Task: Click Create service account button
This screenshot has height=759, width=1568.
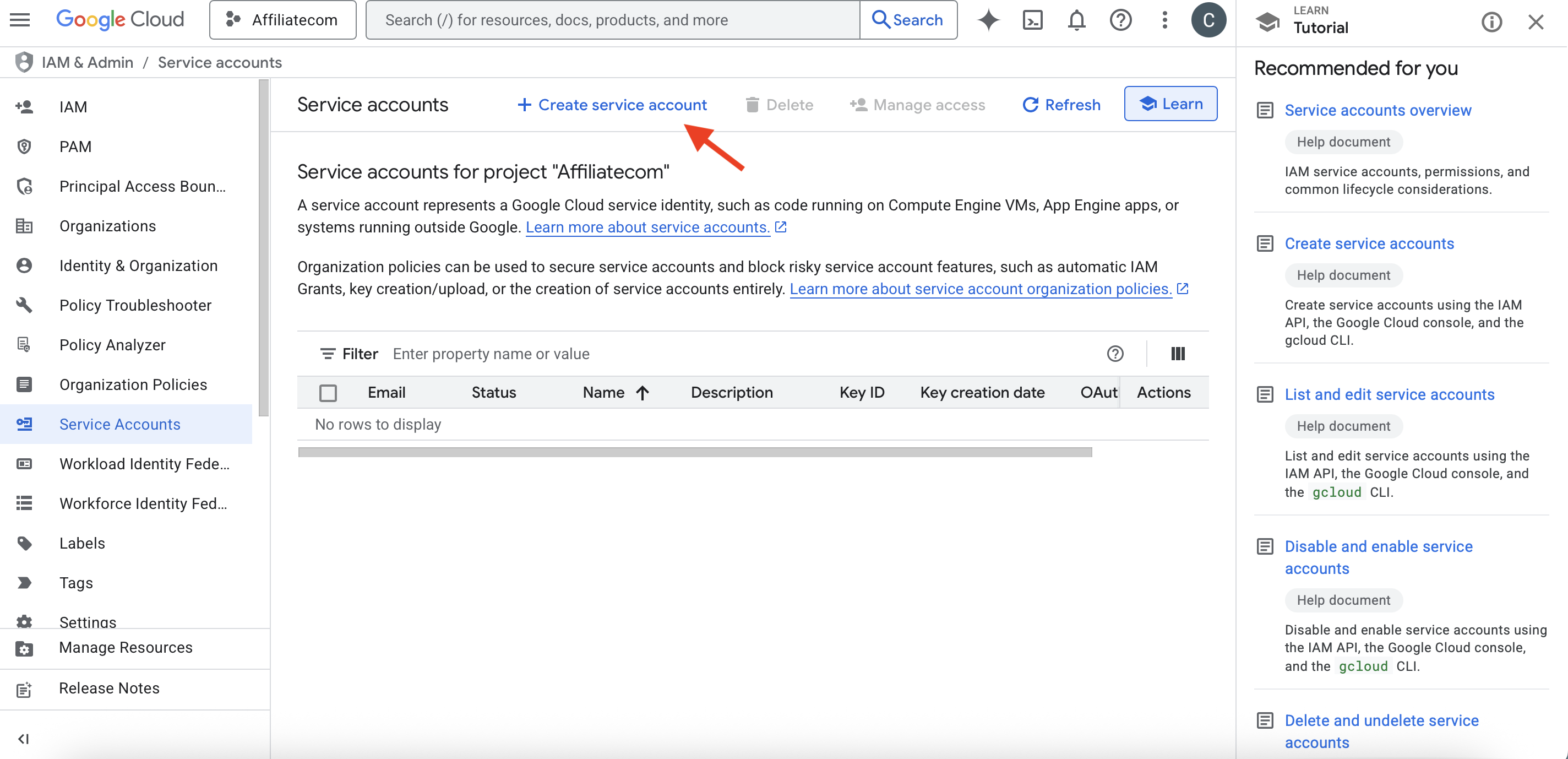Action: [612, 105]
